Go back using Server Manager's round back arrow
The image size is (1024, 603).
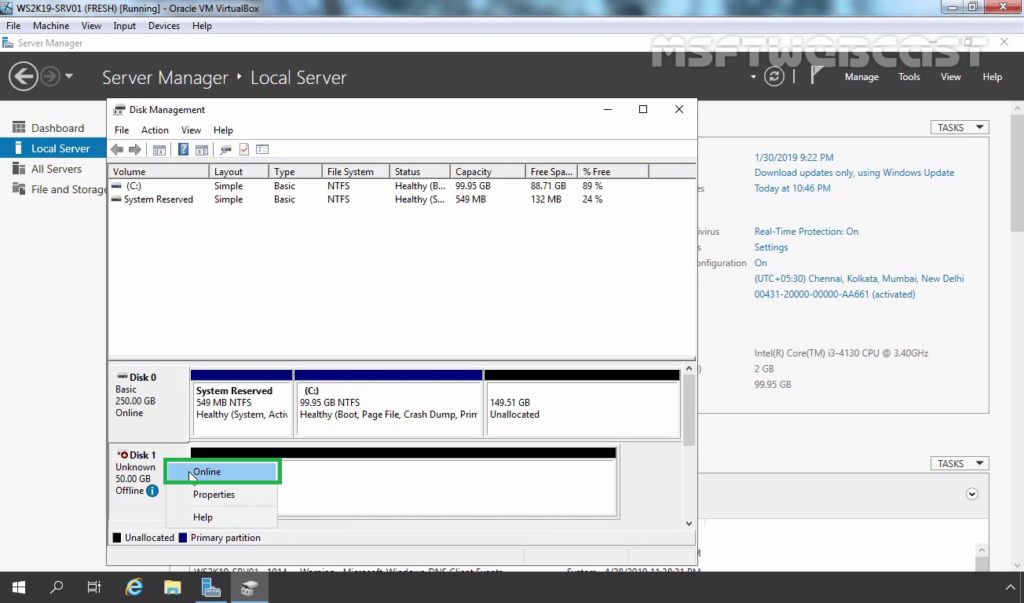[x=23, y=76]
